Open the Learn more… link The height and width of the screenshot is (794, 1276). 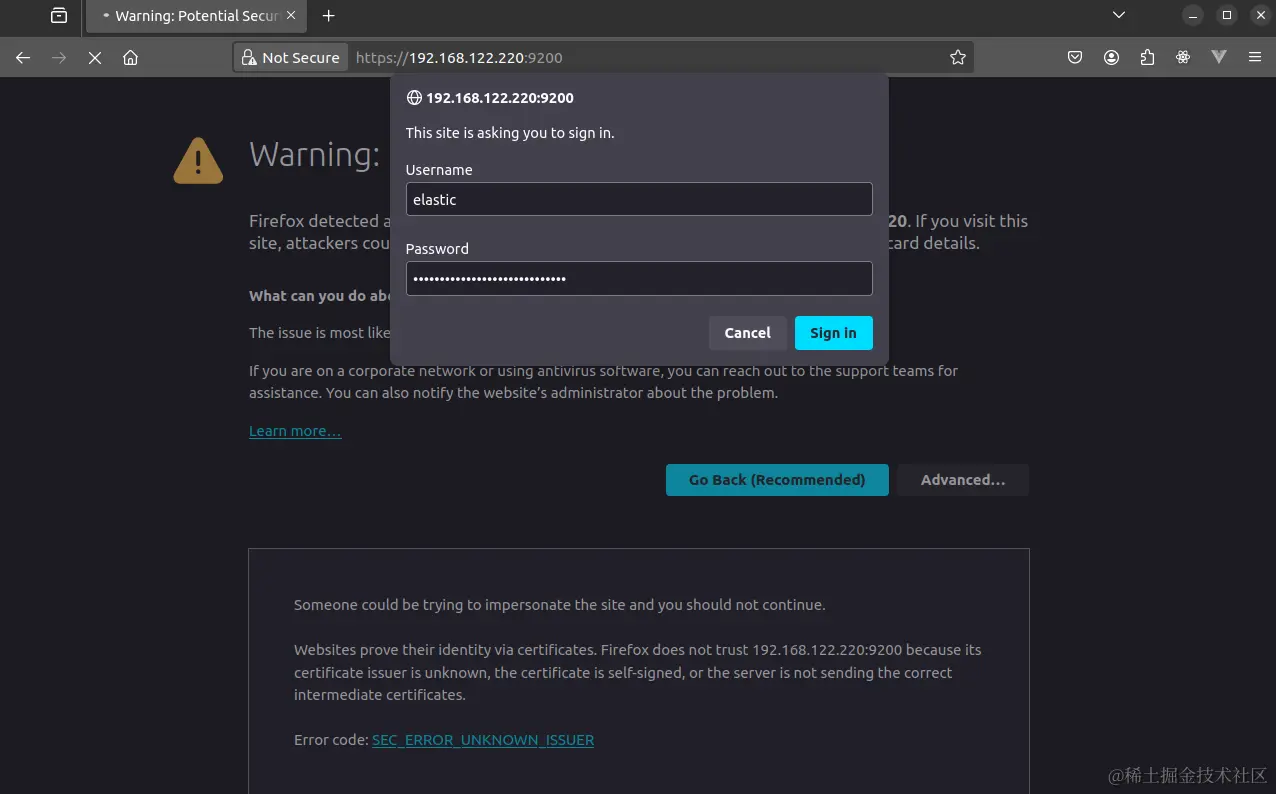click(295, 431)
